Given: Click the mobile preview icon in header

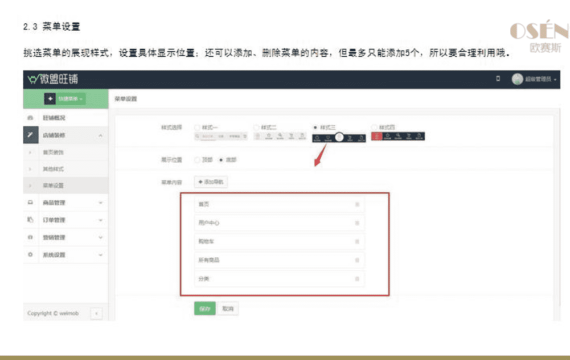Looking at the screenshot, I should point(498,79).
